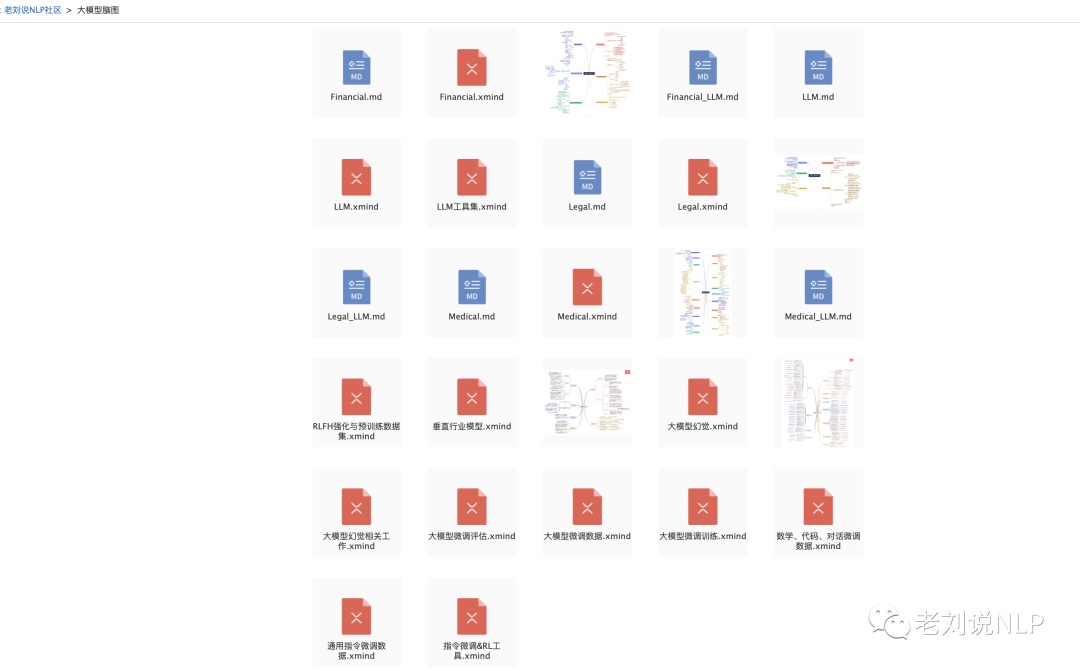The width and height of the screenshot is (1080, 671).
Task: Open the 大模型微调训练.xmind file icon
Action: pyautogui.click(x=703, y=507)
